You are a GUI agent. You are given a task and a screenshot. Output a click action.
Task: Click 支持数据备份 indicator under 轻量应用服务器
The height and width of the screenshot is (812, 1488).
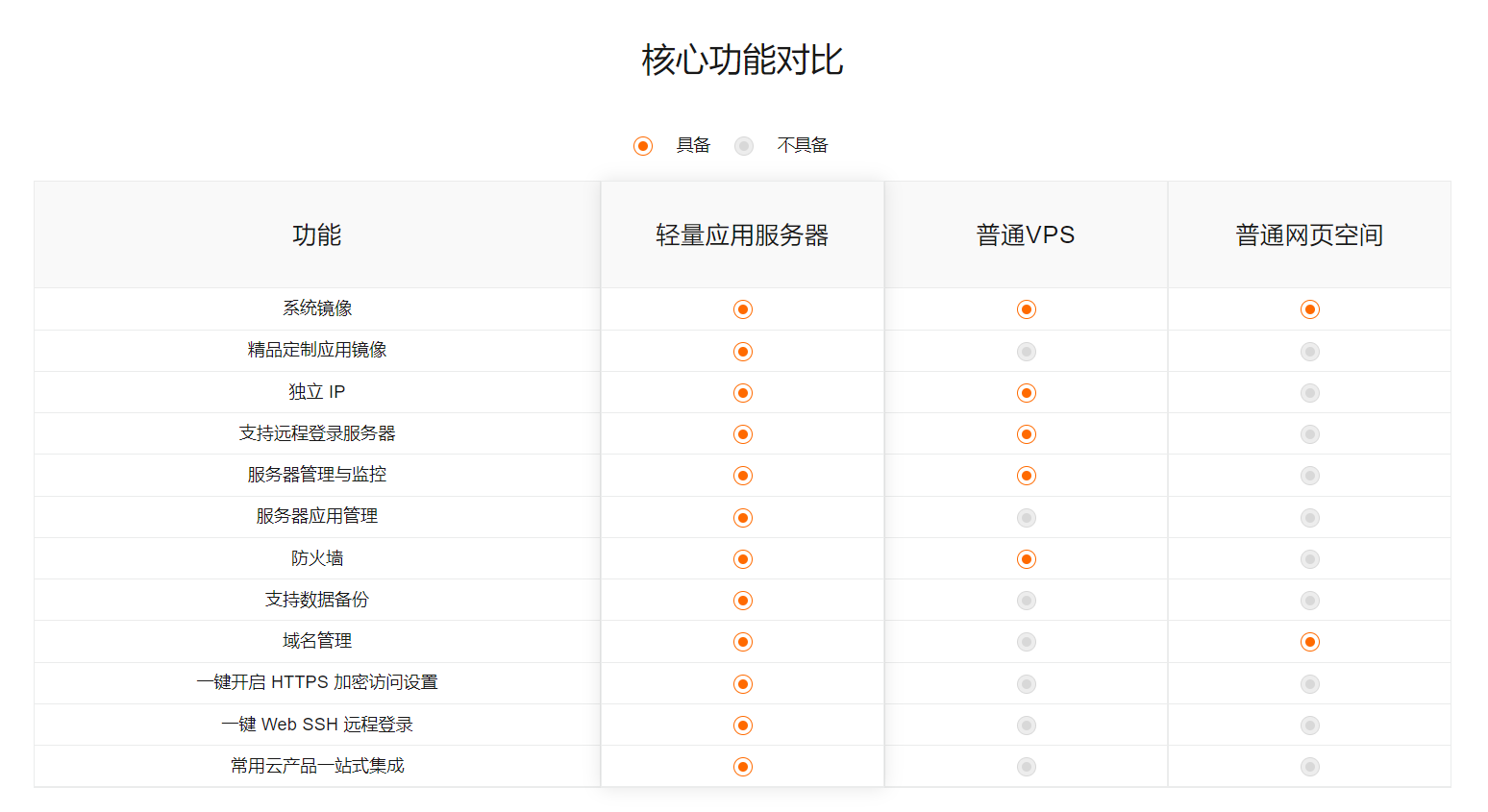tap(743, 601)
